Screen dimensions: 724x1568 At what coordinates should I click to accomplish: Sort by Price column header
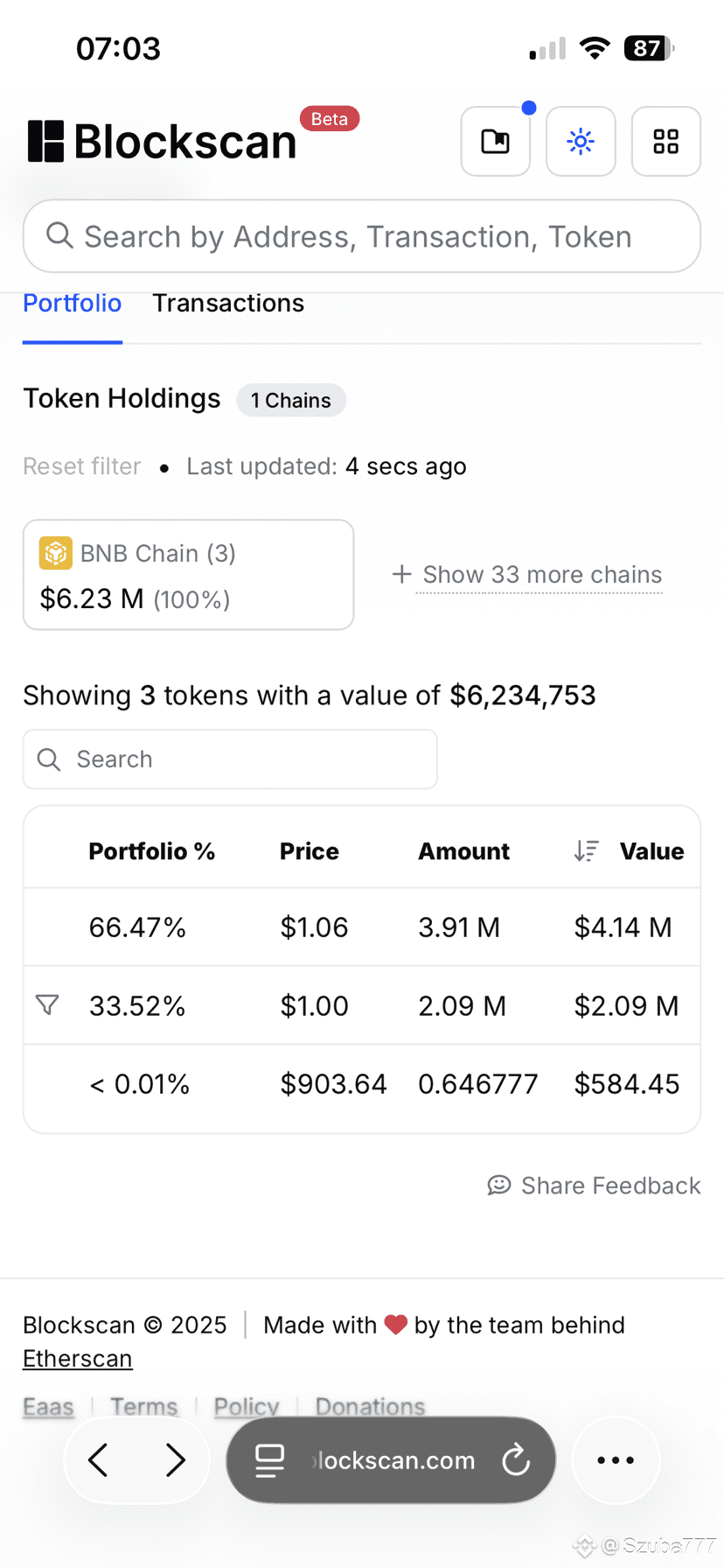310,851
